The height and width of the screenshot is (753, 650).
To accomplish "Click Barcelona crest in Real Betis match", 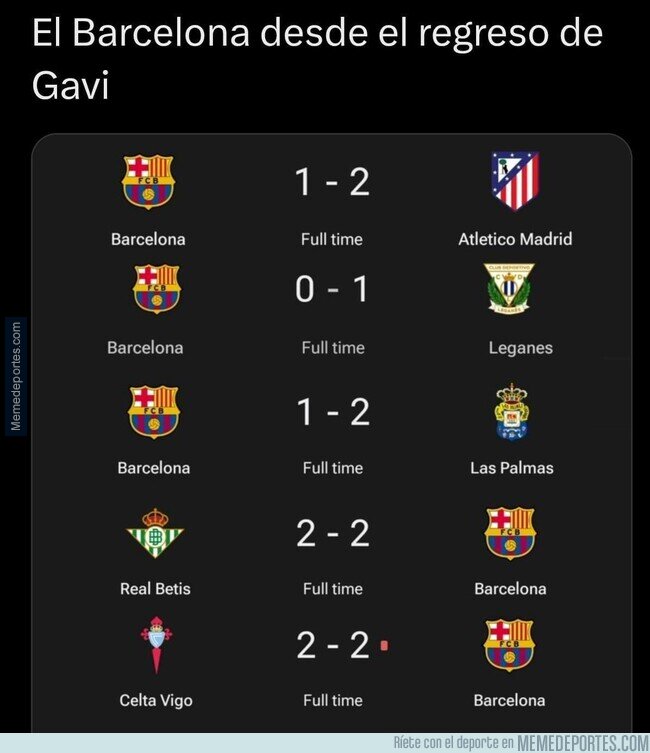I will [x=510, y=533].
